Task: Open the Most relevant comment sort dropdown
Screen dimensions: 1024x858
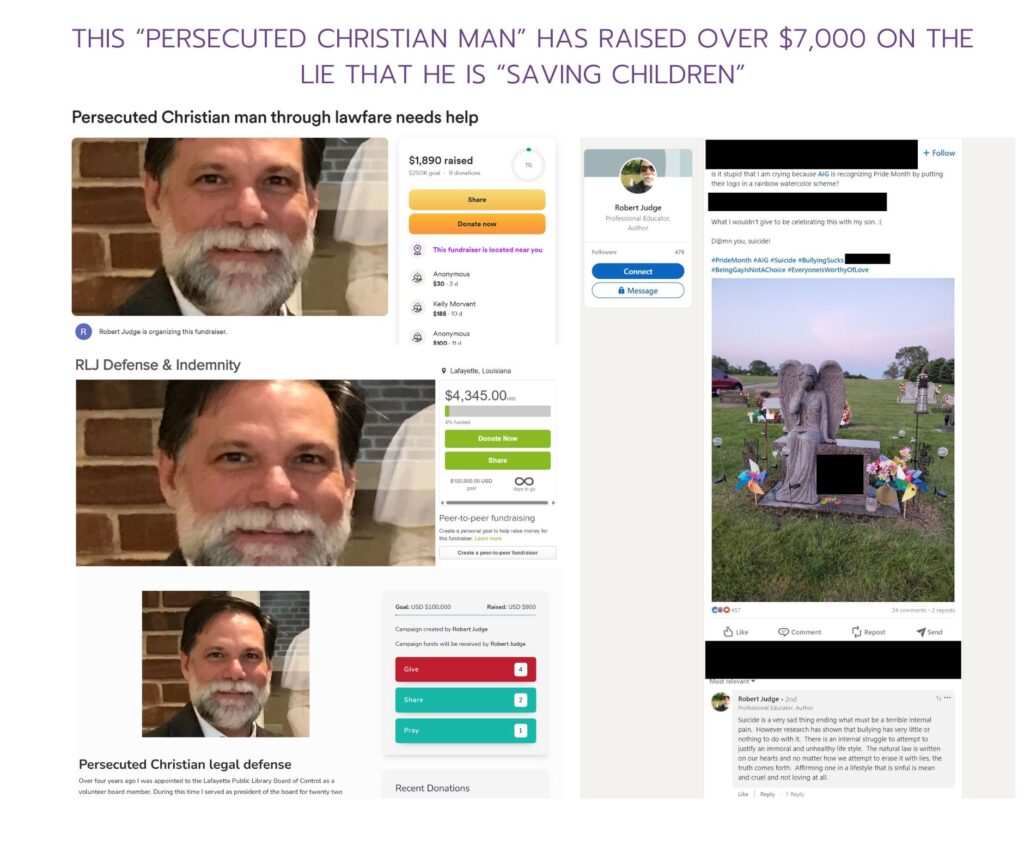Action: click(x=733, y=681)
